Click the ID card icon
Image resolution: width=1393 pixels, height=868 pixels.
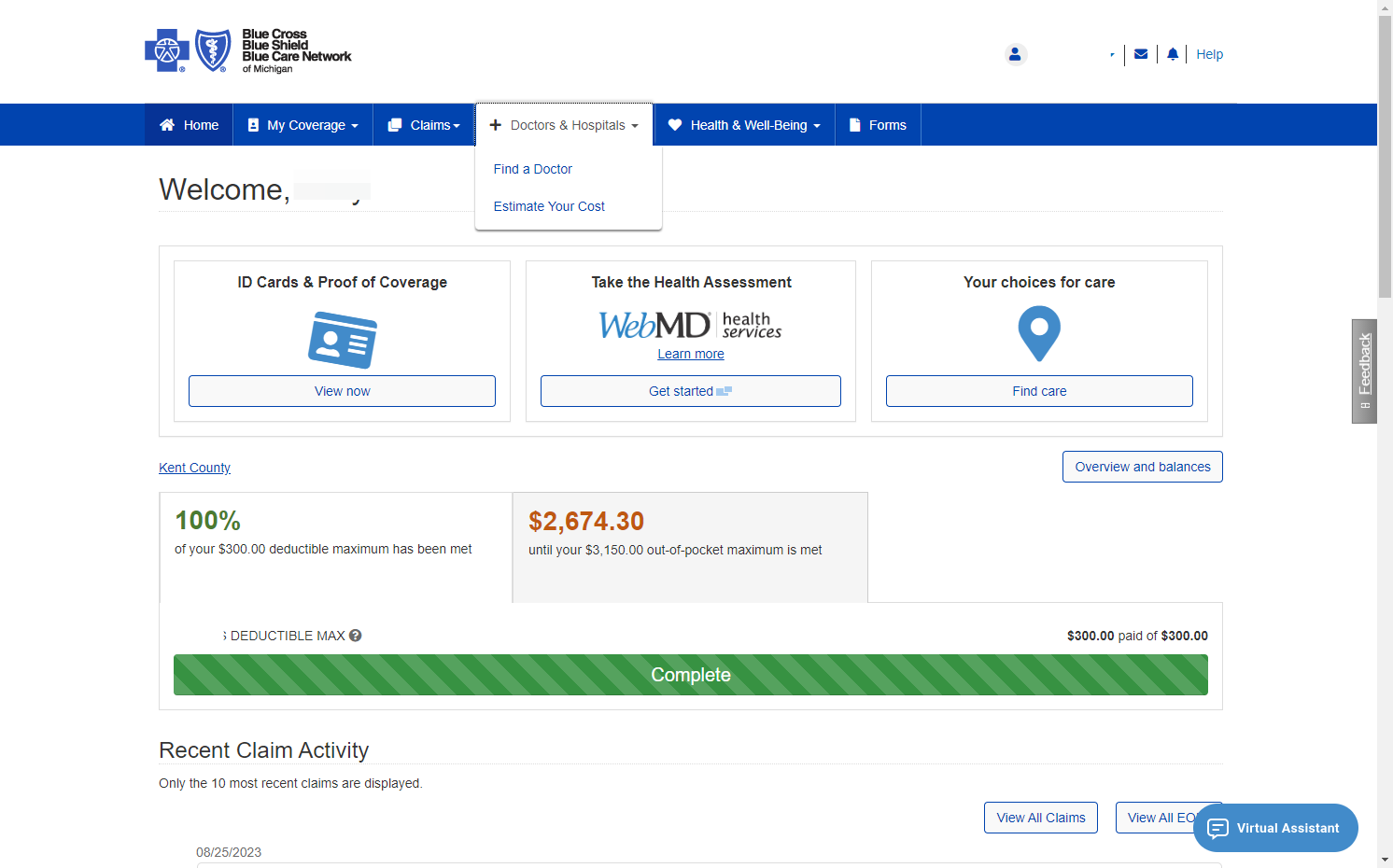click(343, 340)
